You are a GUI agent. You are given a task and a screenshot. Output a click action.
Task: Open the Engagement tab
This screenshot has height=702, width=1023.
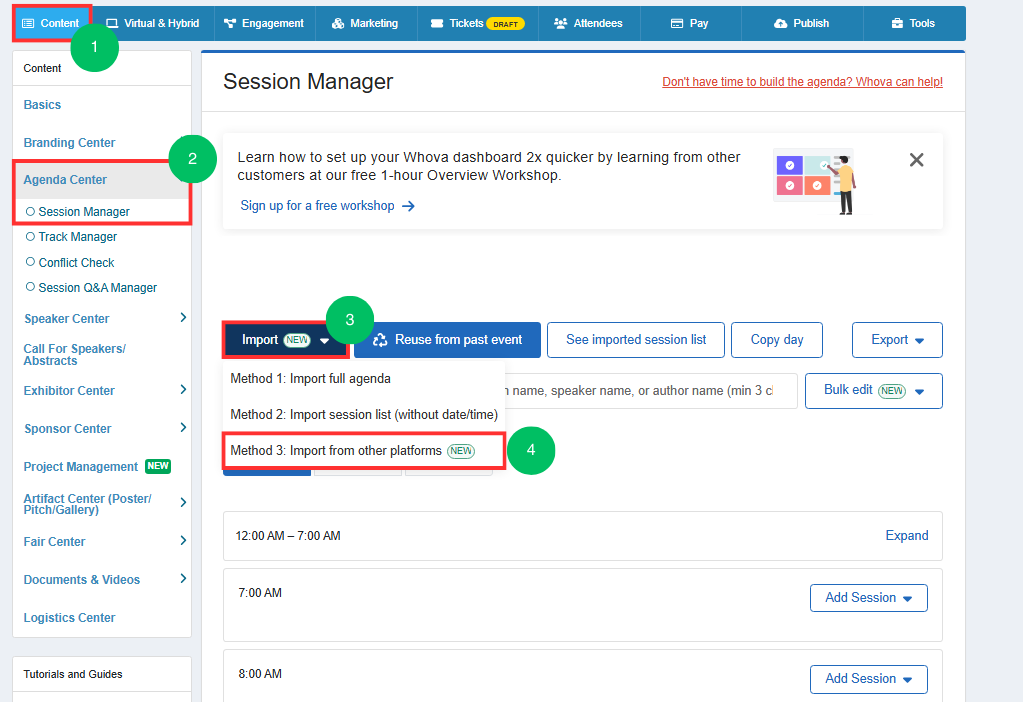point(264,23)
